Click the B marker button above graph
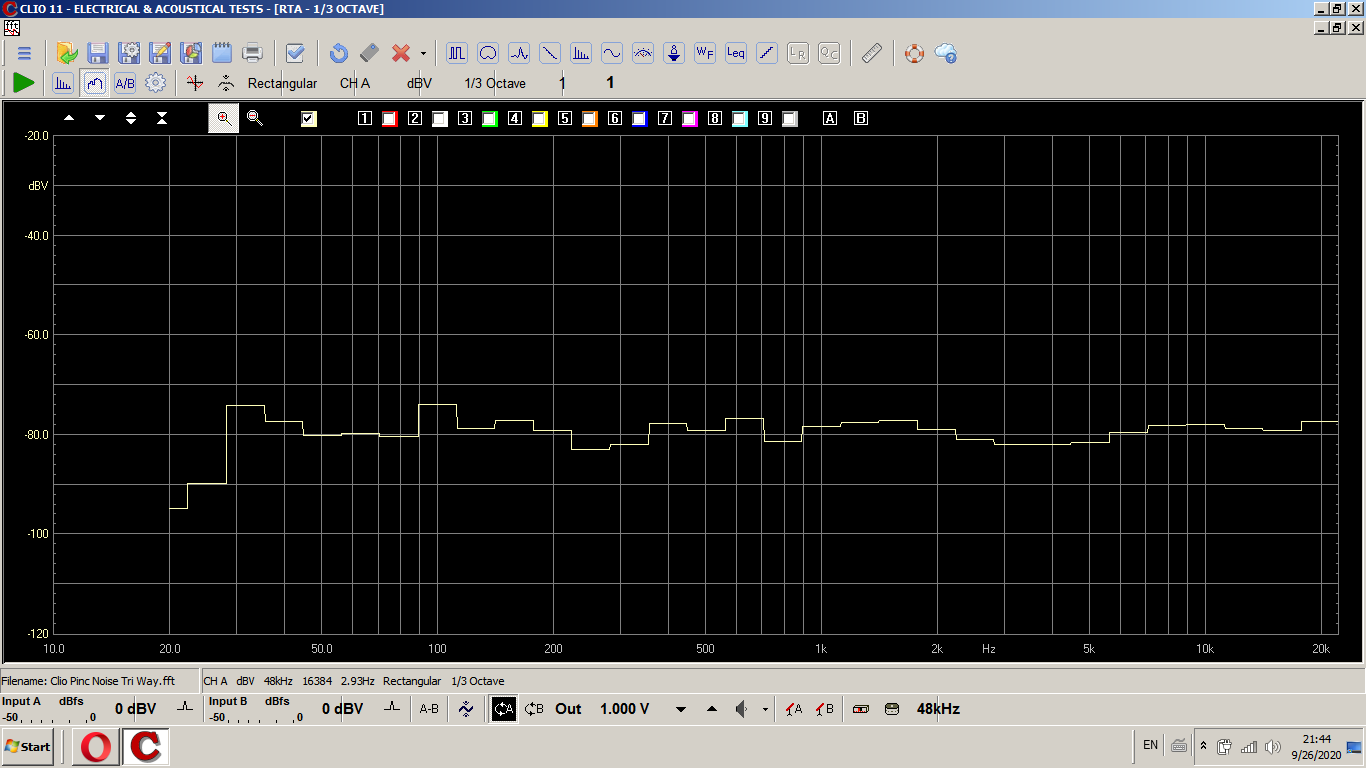Viewport: 1366px width, 768px height. (x=861, y=119)
